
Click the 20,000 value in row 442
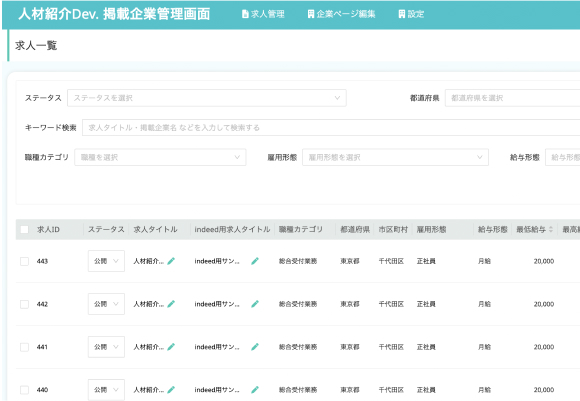point(544,304)
